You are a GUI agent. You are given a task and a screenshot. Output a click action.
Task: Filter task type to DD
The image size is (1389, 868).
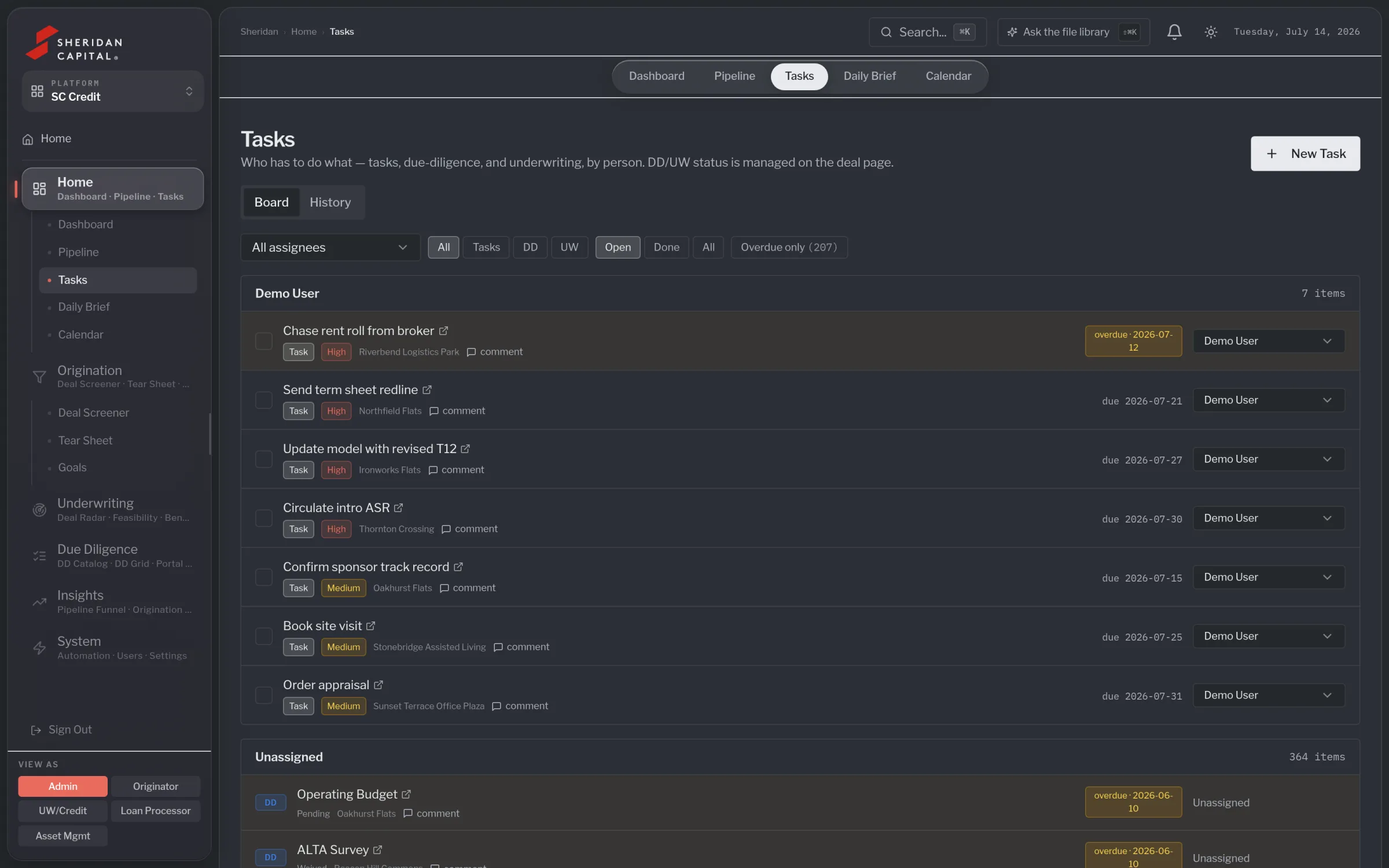coord(530,248)
